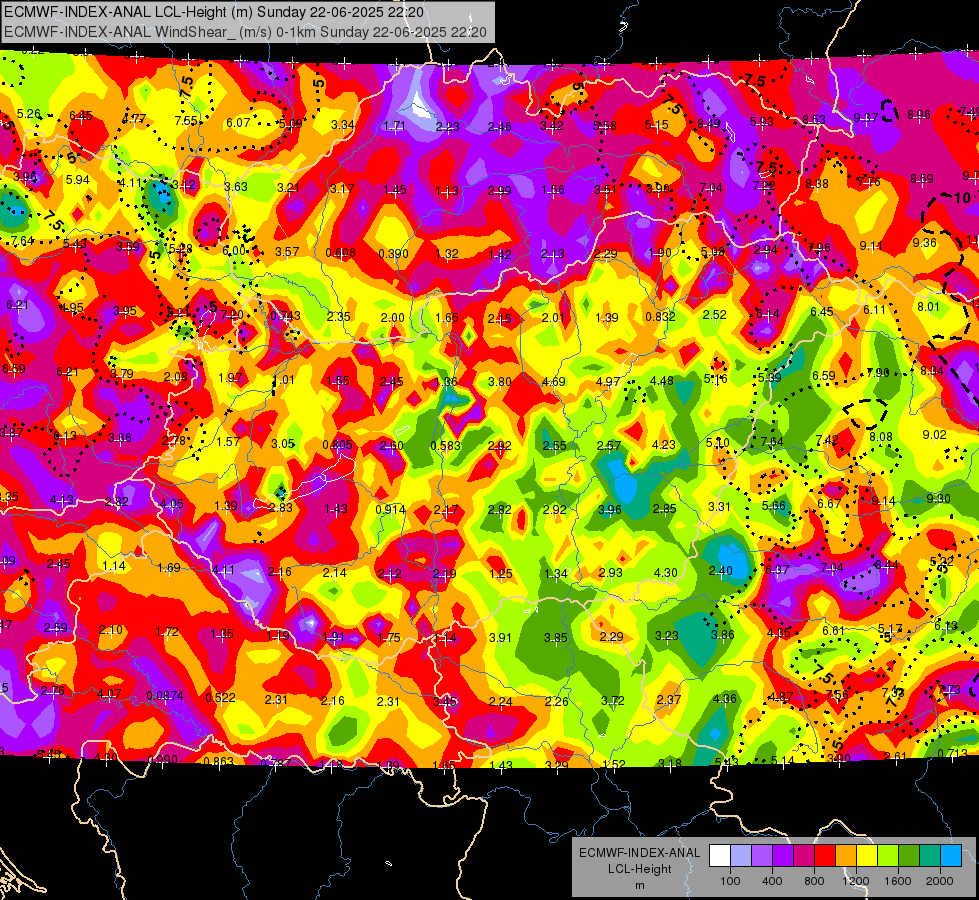Screen dimensions: 979x900
Task: Click the grid value 4.36
Action: (x=724, y=698)
